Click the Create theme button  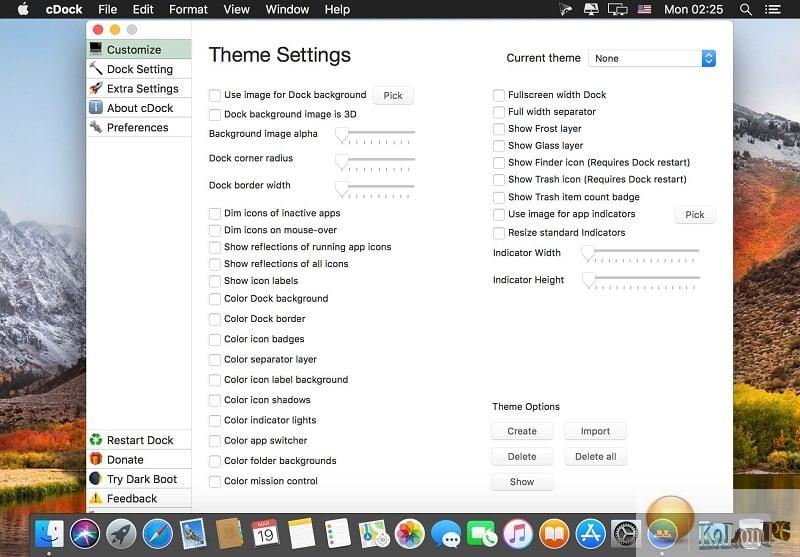(x=522, y=431)
